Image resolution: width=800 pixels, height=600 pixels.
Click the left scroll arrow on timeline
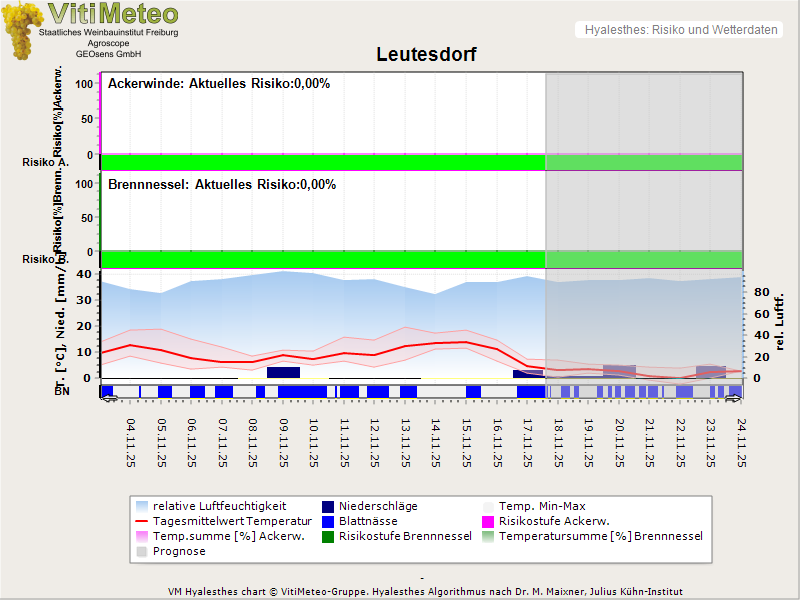109,398
